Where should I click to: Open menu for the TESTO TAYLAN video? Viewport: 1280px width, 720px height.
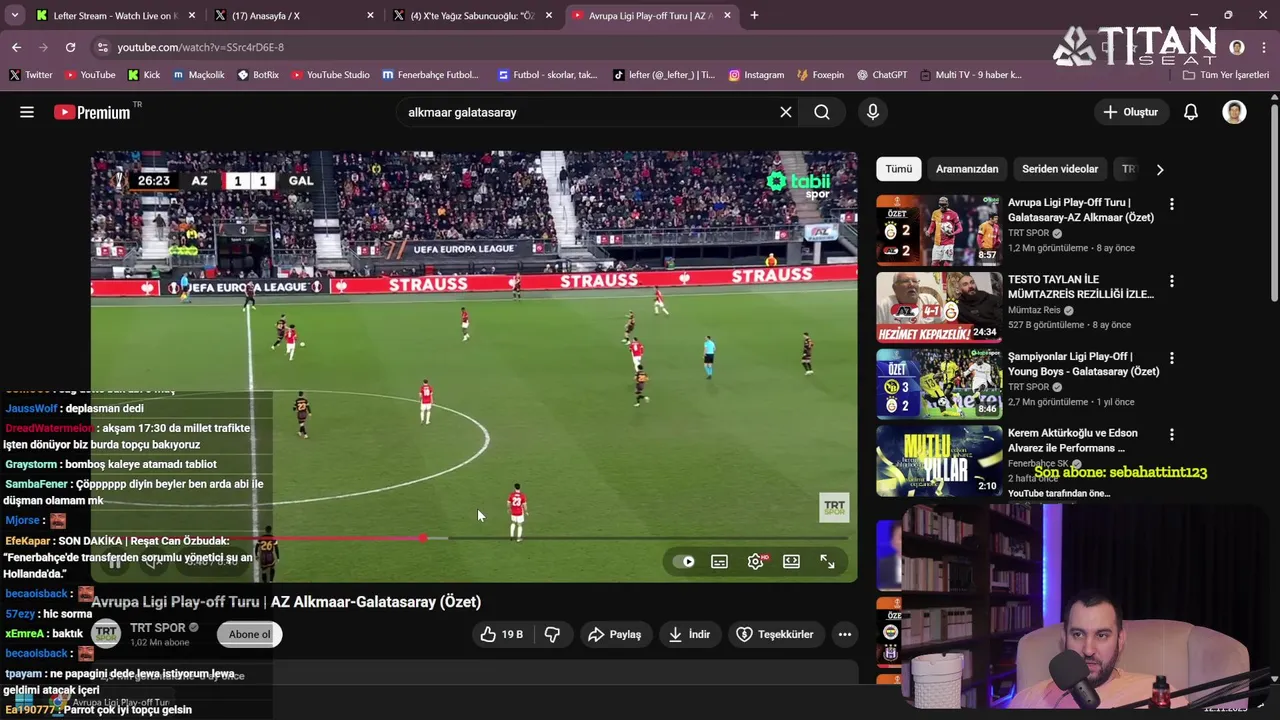pyautogui.click(x=1171, y=281)
